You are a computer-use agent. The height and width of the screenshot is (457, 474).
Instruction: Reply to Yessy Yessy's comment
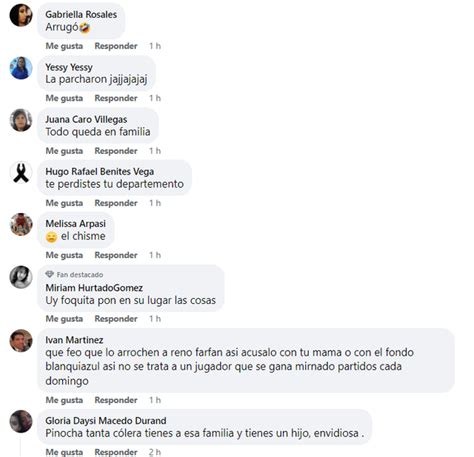point(116,98)
